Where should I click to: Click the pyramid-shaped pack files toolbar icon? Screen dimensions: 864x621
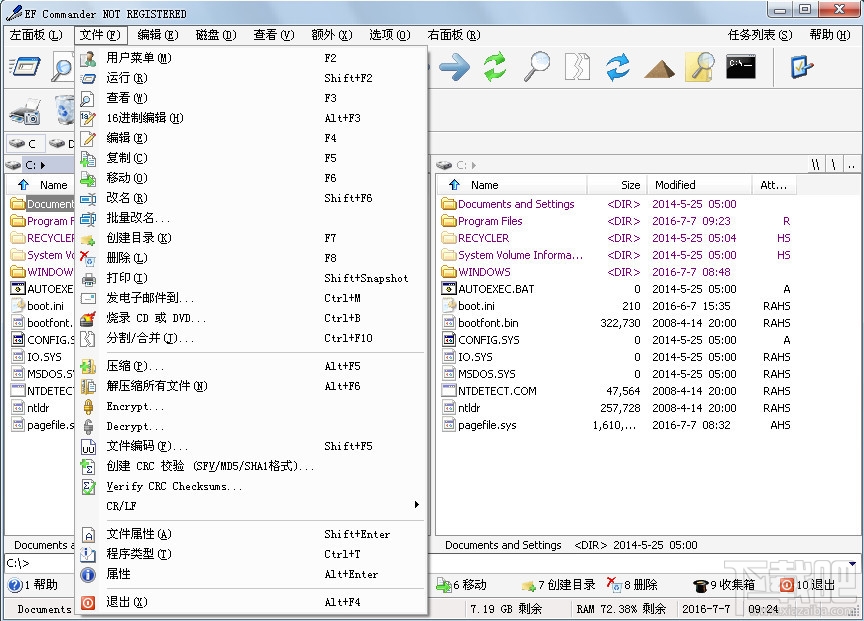coord(659,68)
